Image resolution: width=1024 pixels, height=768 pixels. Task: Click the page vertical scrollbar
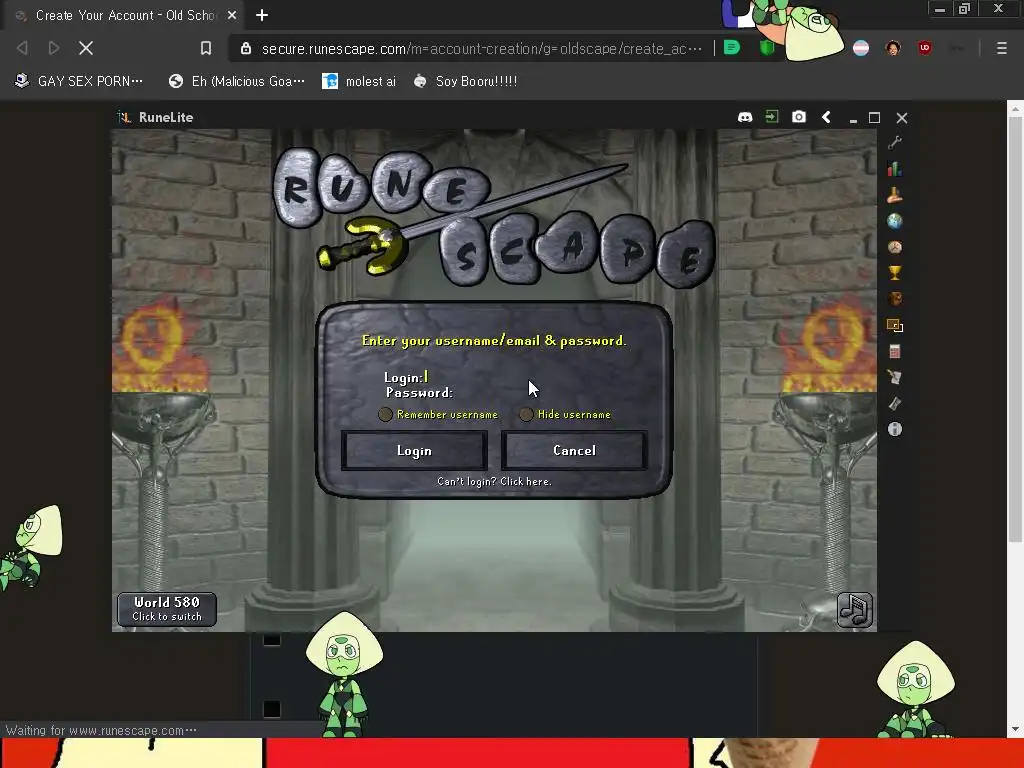[1014, 330]
